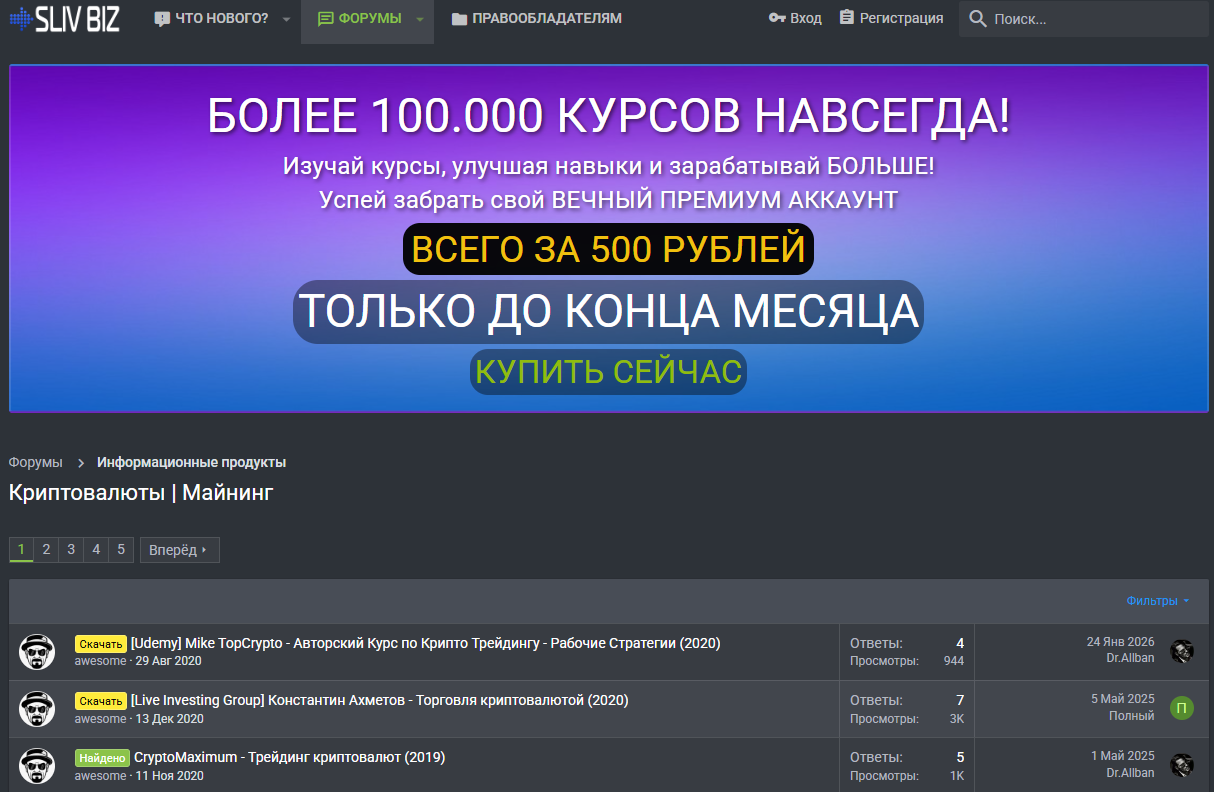Viewport: 1214px width, 792px height.
Task: Click the green П avatar of Полный
Action: pos(1182,708)
